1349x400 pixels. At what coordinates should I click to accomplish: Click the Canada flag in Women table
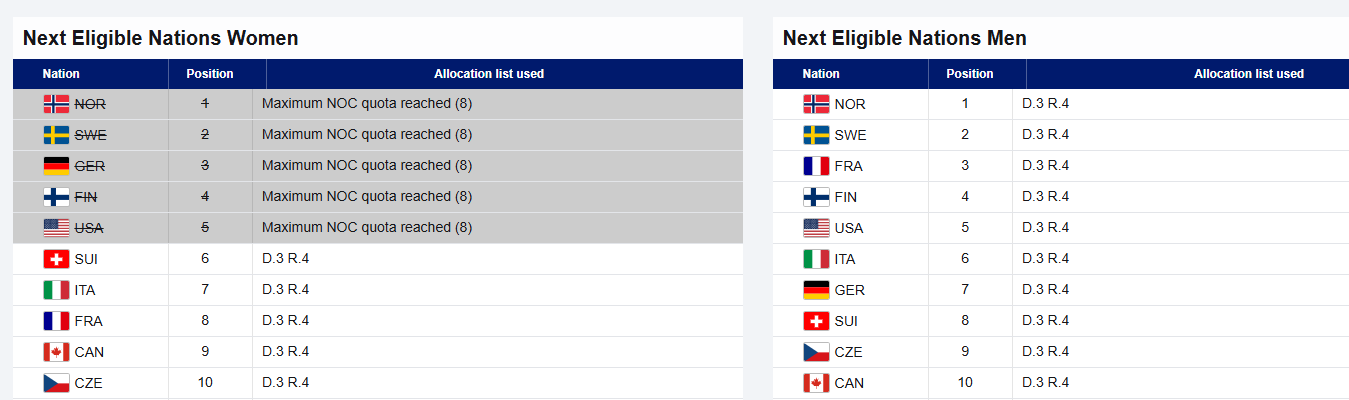point(56,352)
